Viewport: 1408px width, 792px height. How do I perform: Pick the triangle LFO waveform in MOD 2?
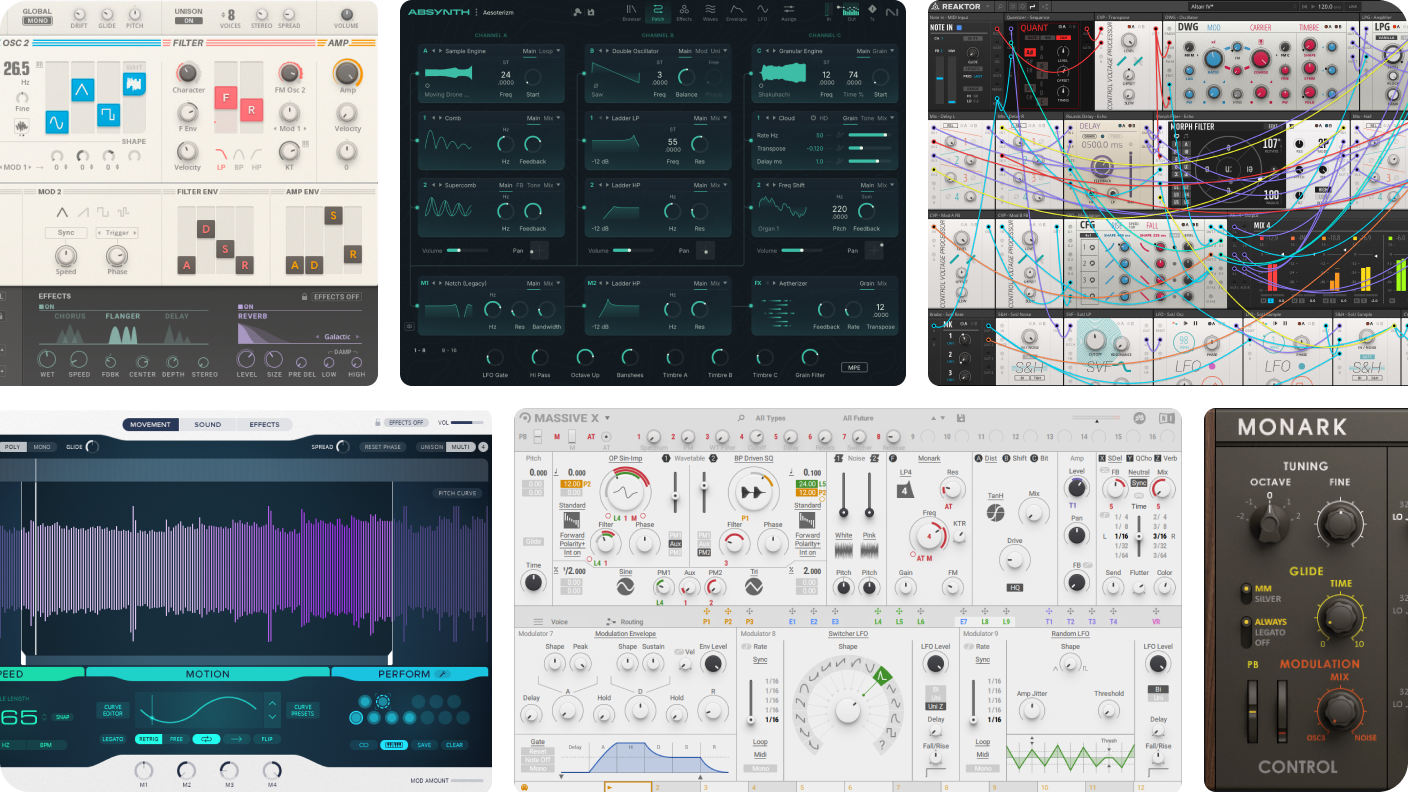(62, 212)
